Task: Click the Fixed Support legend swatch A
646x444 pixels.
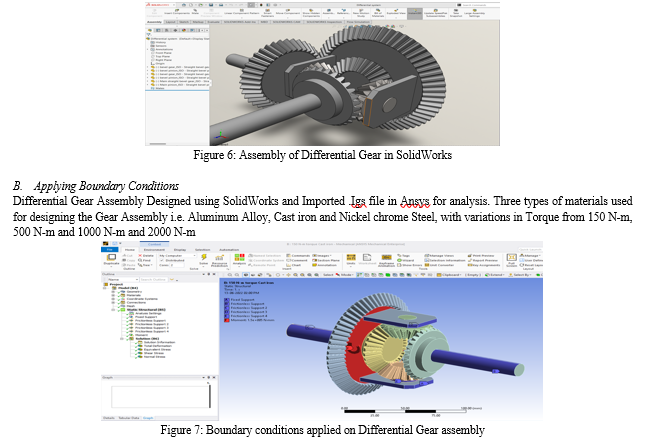Action: pos(226,300)
